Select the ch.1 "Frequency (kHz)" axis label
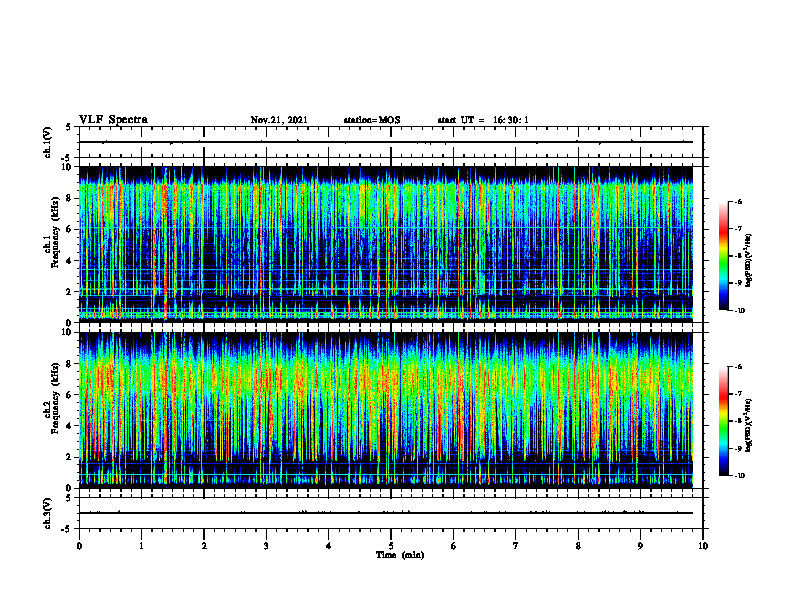792x612 pixels. click(x=58, y=230)
